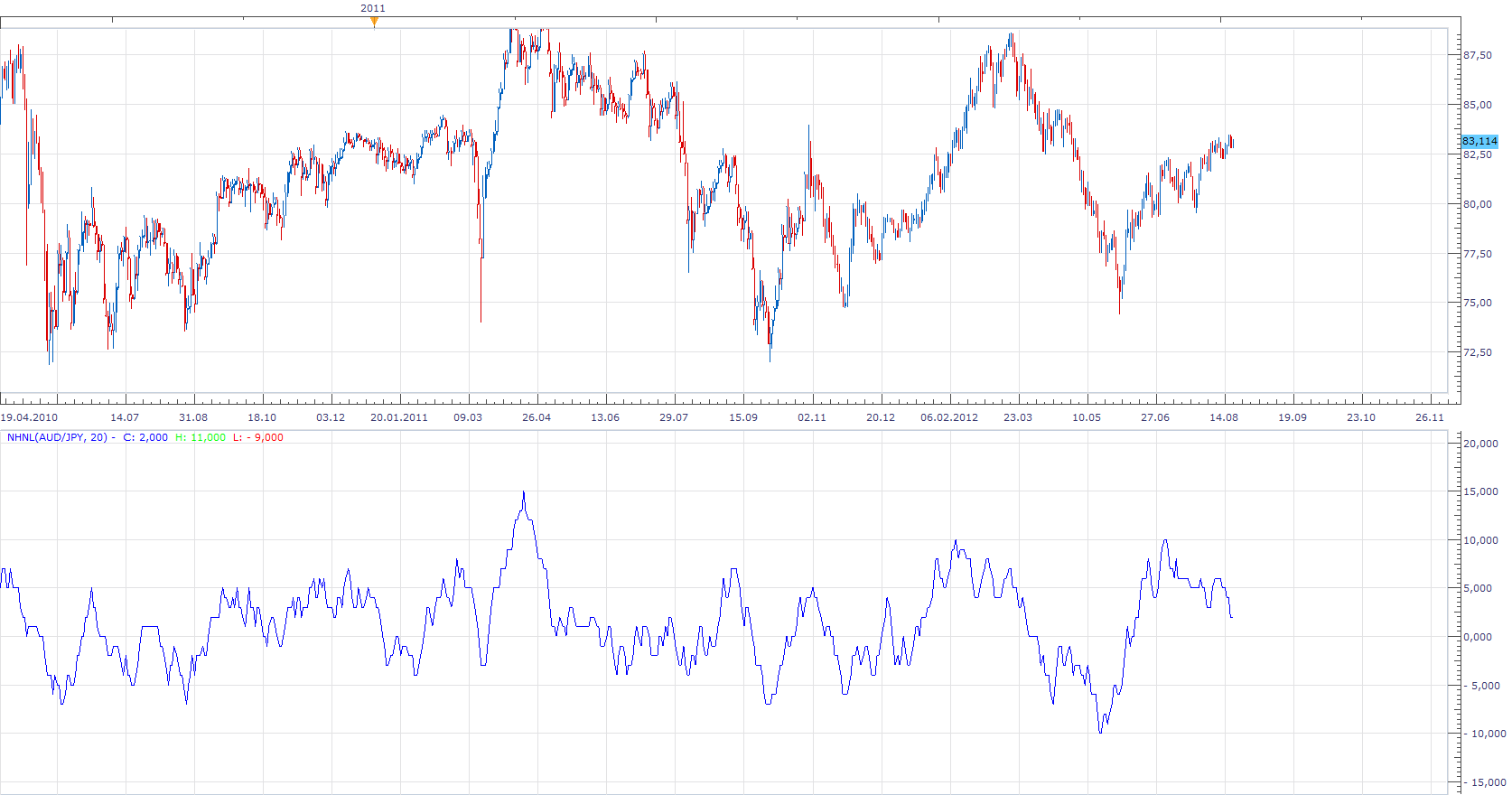Click the 14.07 date on time axis
The width and height of the screenshot is (1512, 795).
click(x=125, y=417)
